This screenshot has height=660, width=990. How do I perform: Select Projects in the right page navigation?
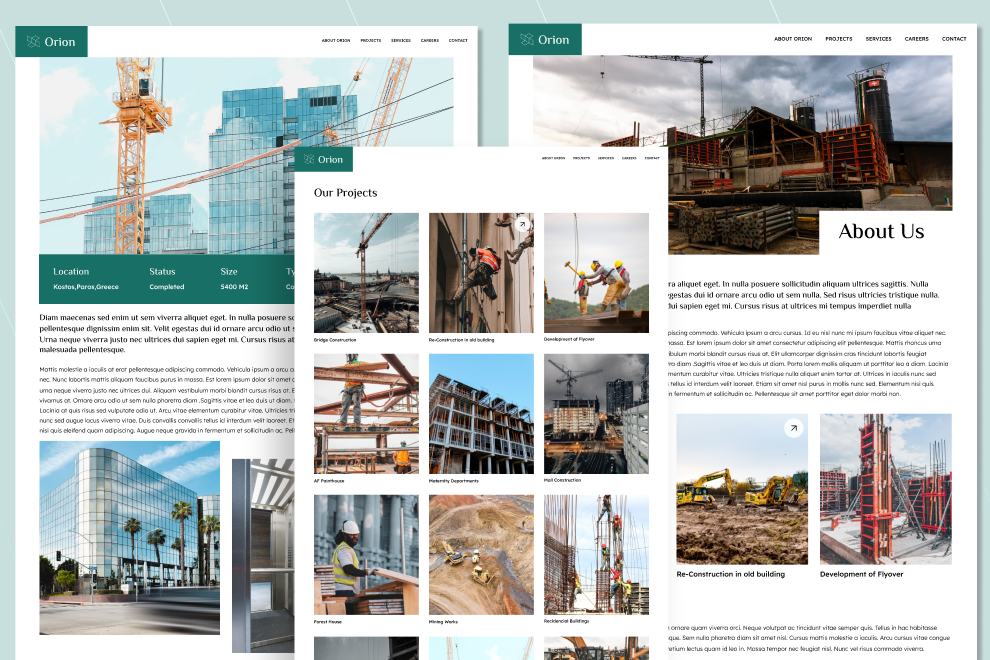coord(838,39)
